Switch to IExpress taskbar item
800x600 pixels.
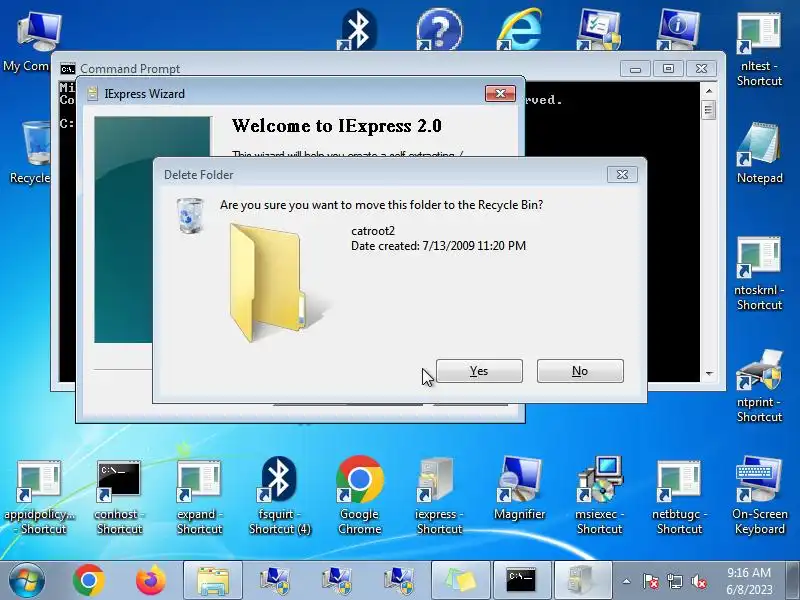coord(583,581)
